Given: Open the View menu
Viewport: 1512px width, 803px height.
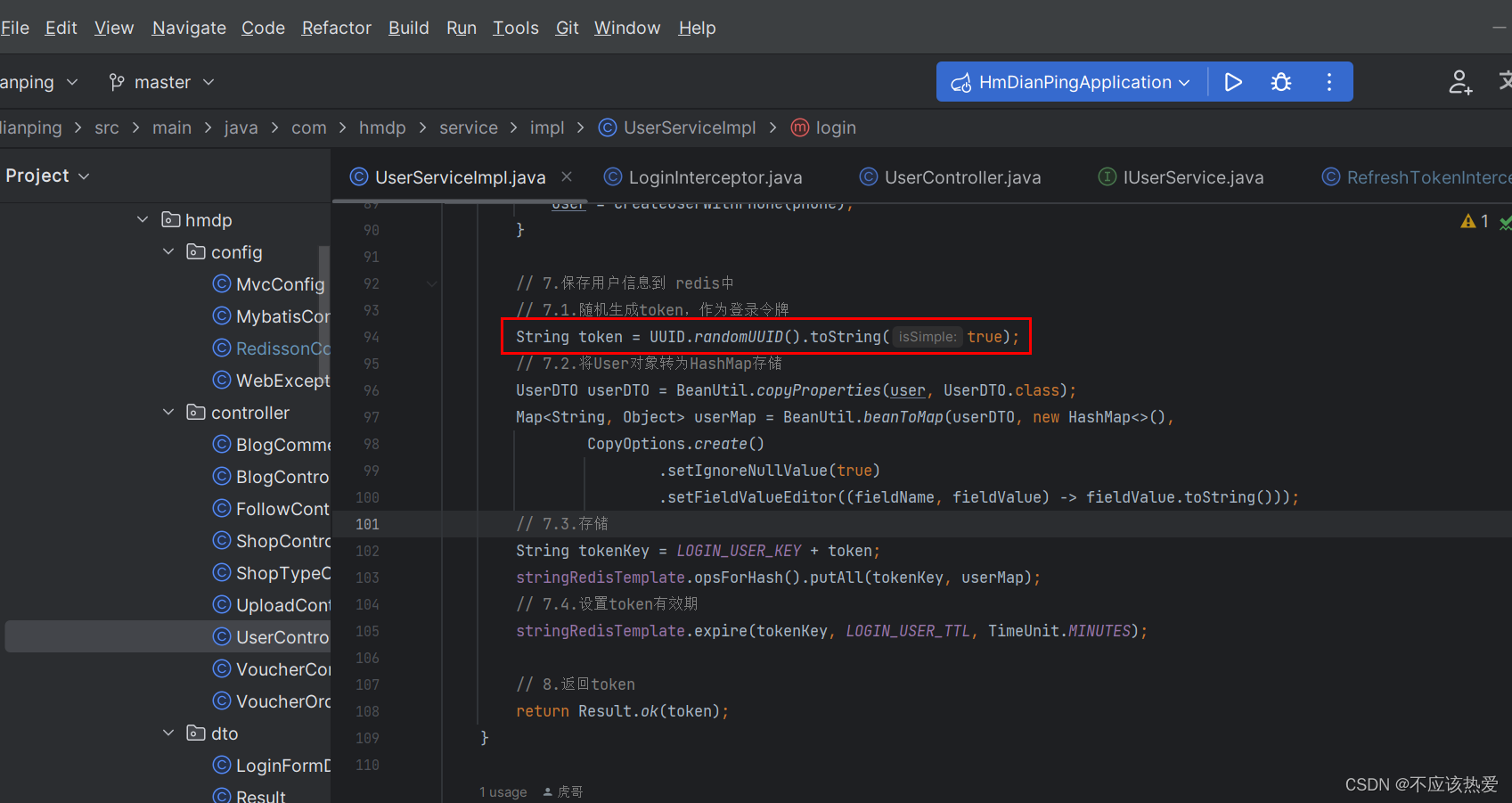Looking at the screenshot, I should click(x=114, y=28).
